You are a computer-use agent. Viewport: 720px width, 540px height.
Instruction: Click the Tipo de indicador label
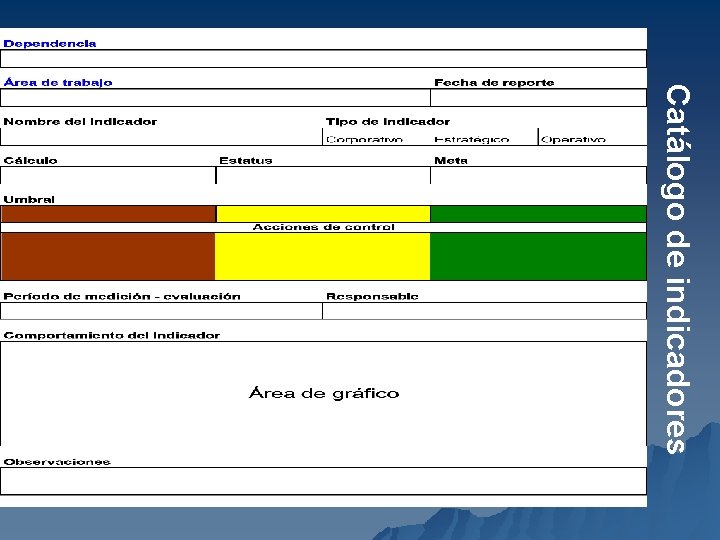pos(388,122)
